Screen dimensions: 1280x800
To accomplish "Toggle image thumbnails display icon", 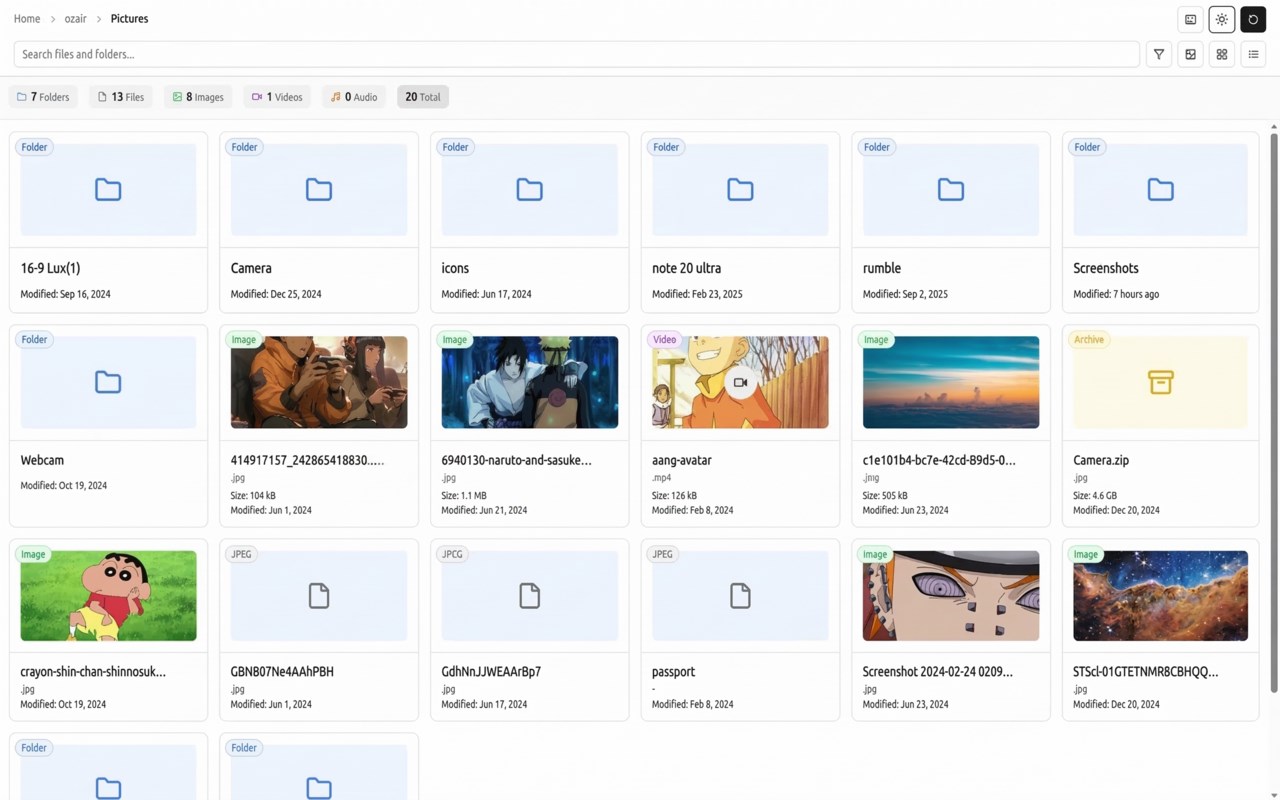I will click(1189, 54).
